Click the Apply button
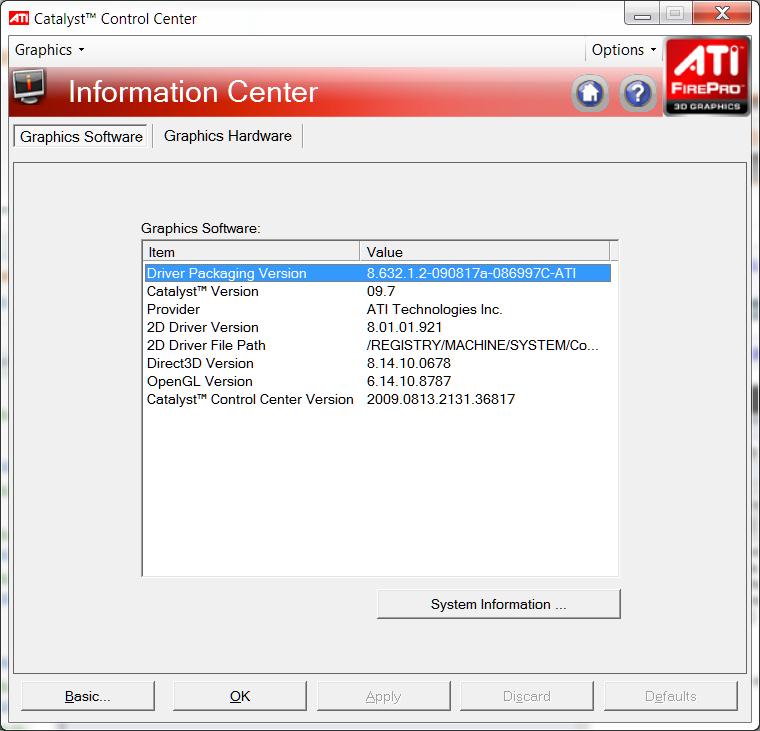The height and width of the screenshot is (731, 760). point(383,696)
